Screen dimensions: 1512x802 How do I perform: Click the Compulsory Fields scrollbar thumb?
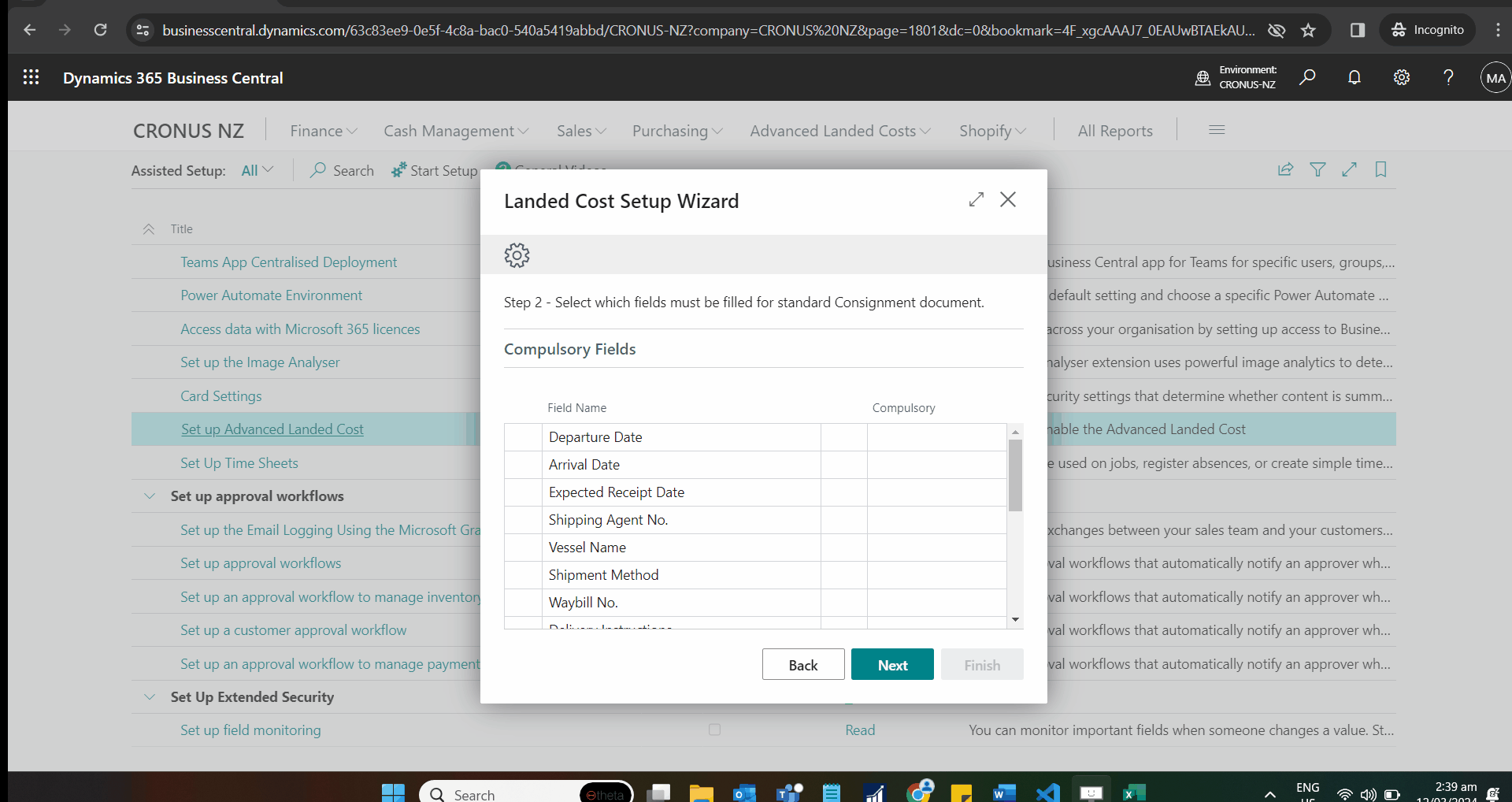(x=1015, y=475)
